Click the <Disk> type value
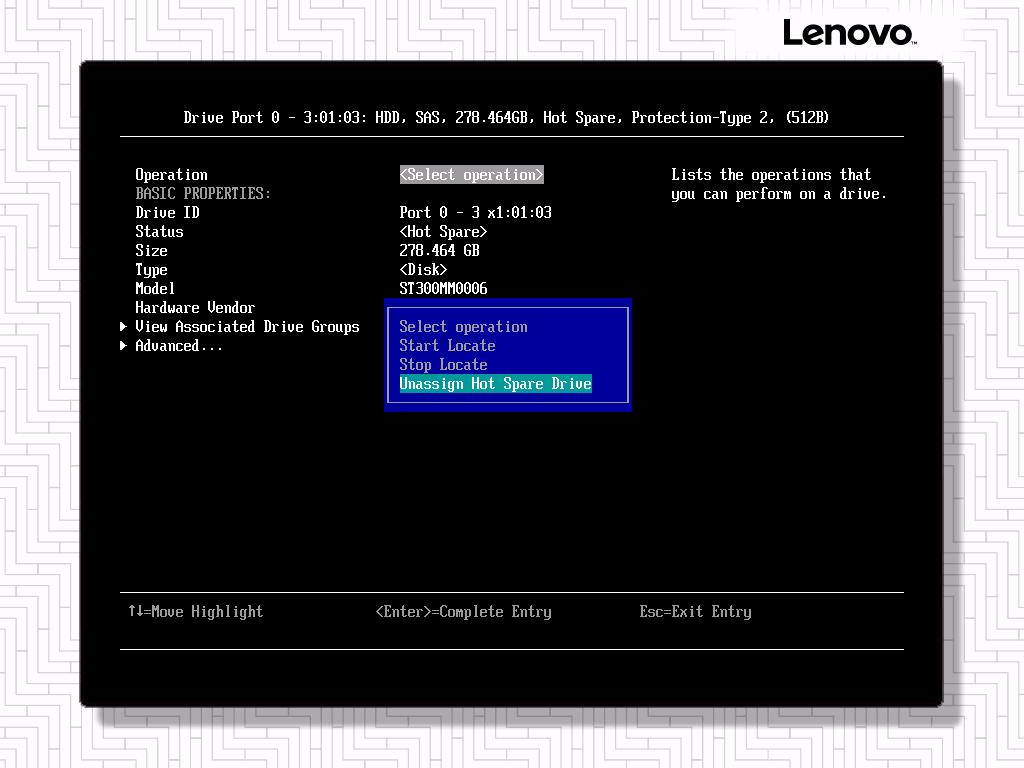 click(x=423, y=270)
